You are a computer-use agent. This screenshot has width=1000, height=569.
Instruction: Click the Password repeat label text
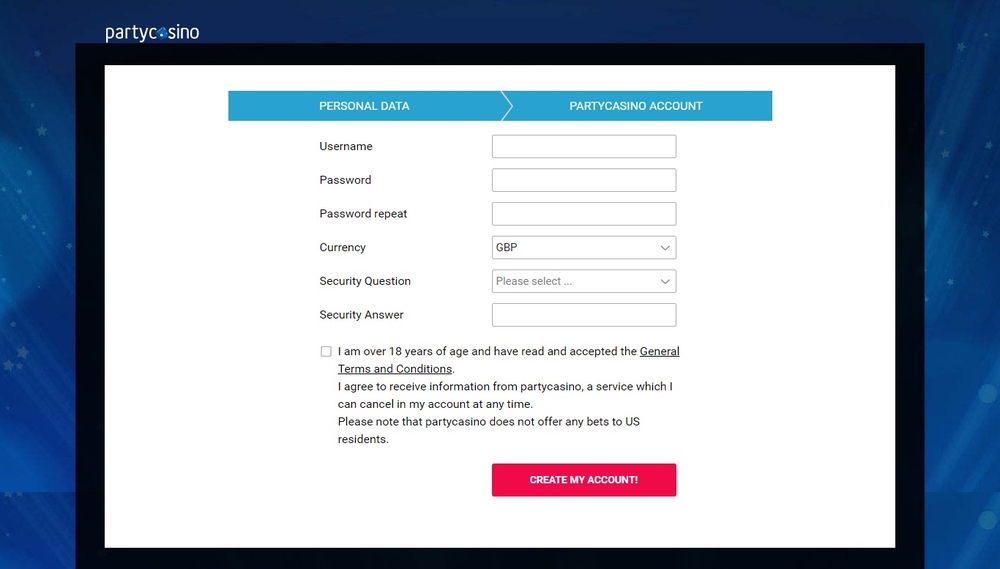[363, 214]
